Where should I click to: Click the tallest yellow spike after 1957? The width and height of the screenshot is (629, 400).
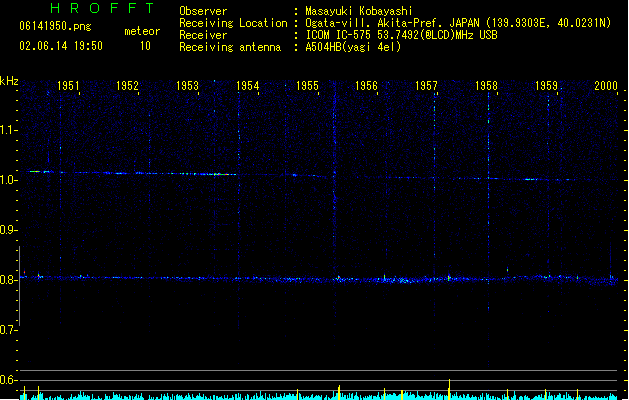pyautogui.click(x=449, y=389)
